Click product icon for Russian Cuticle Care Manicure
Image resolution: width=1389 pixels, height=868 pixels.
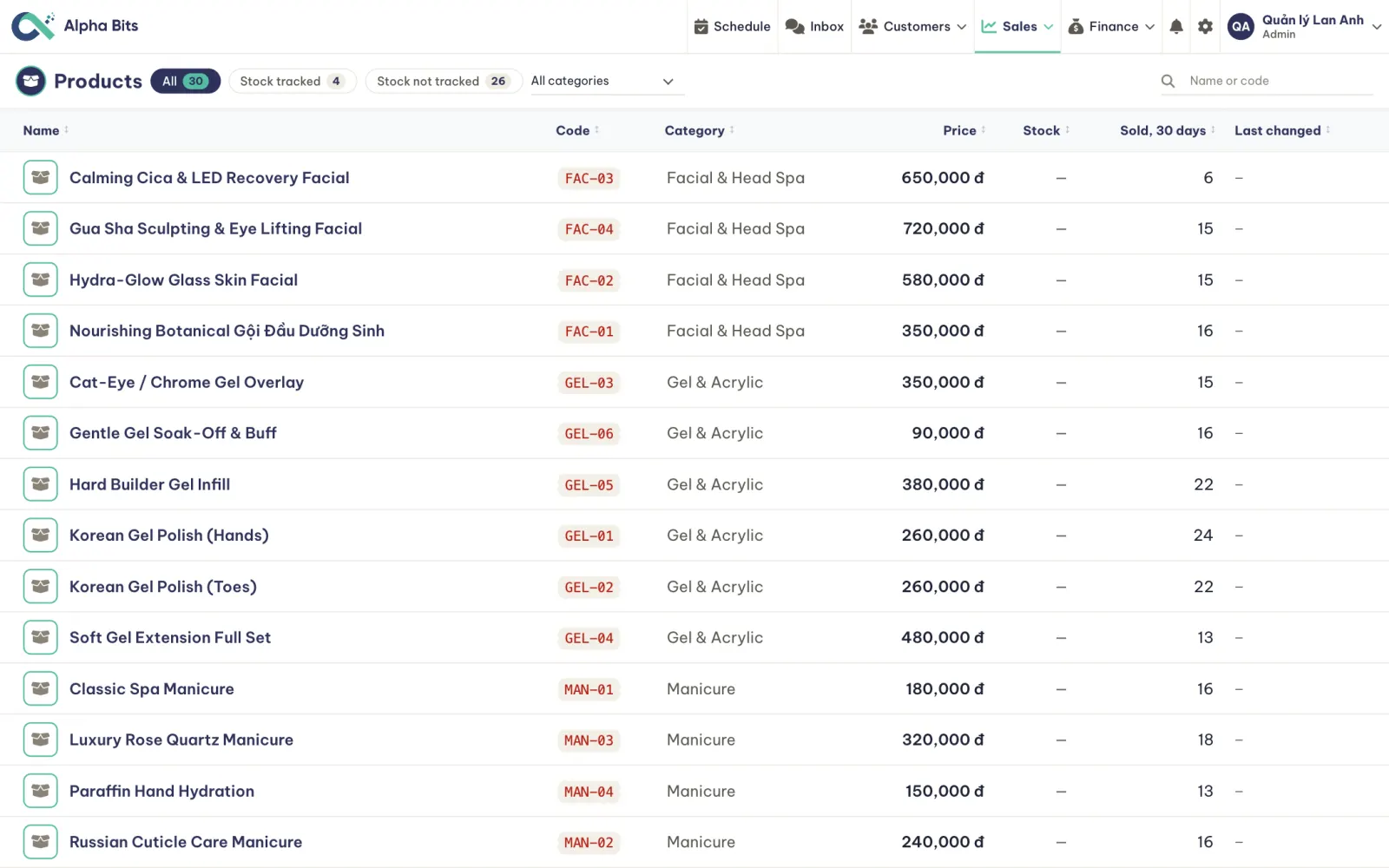click(x=40, y=842)
